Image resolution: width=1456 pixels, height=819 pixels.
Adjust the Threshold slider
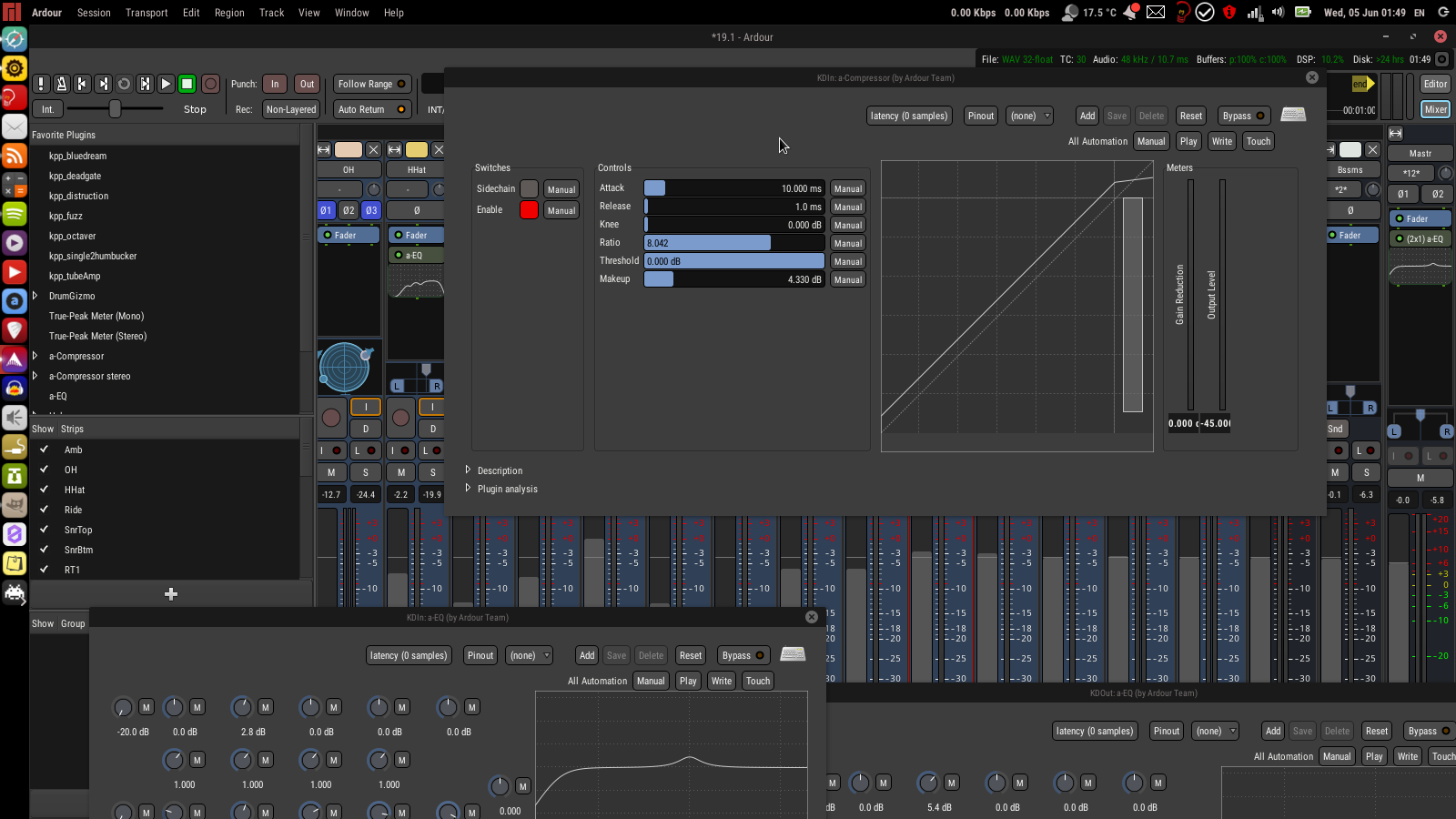coord(734,261)
